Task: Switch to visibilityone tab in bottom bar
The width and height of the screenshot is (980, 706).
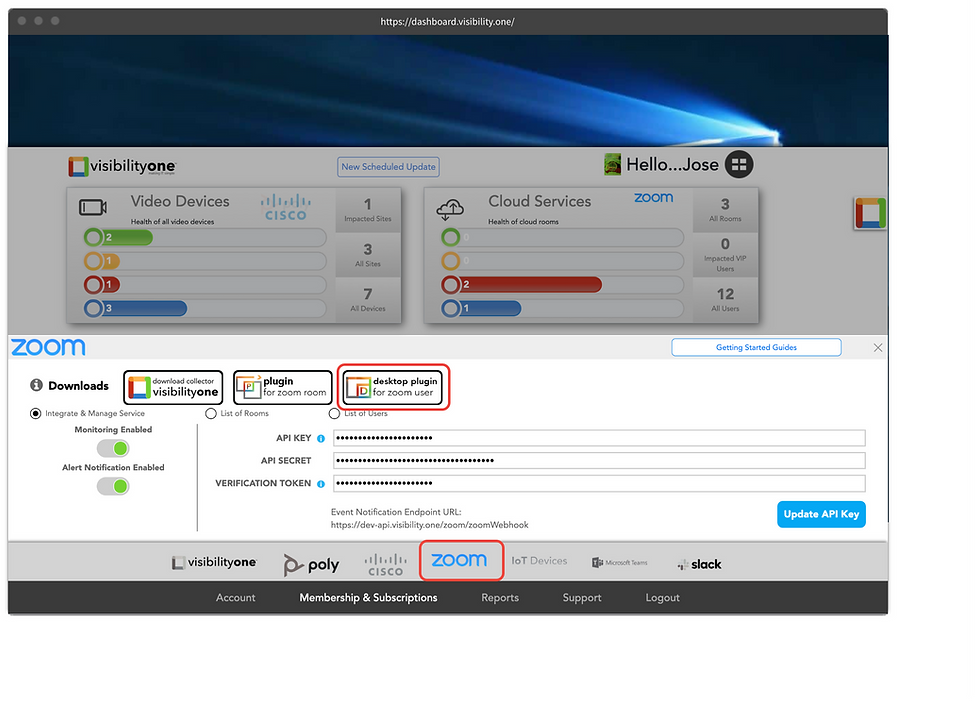Action: (x=214, y=562)
